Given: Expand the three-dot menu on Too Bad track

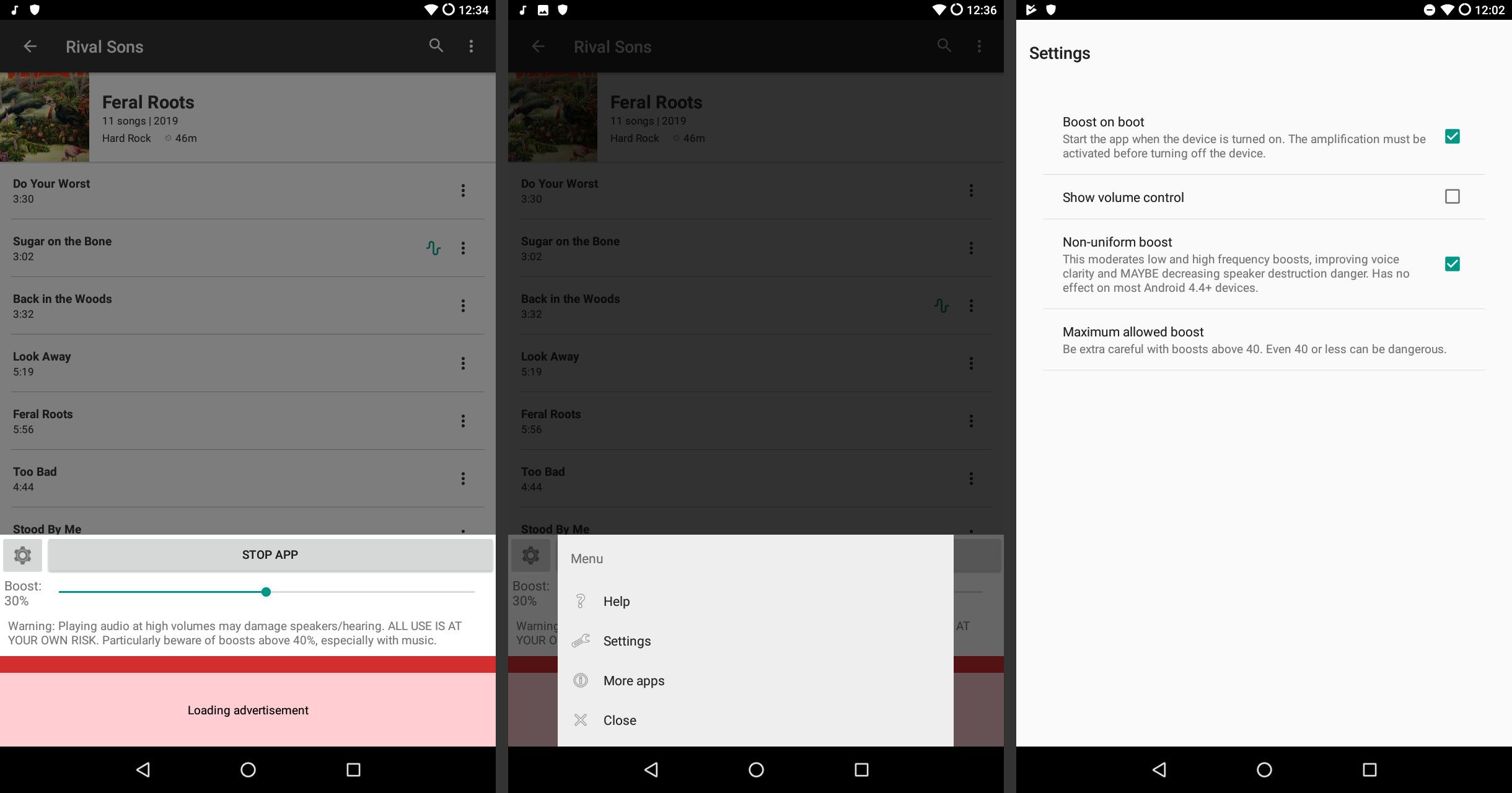Looking at the screenshot, I should point(463,478).
